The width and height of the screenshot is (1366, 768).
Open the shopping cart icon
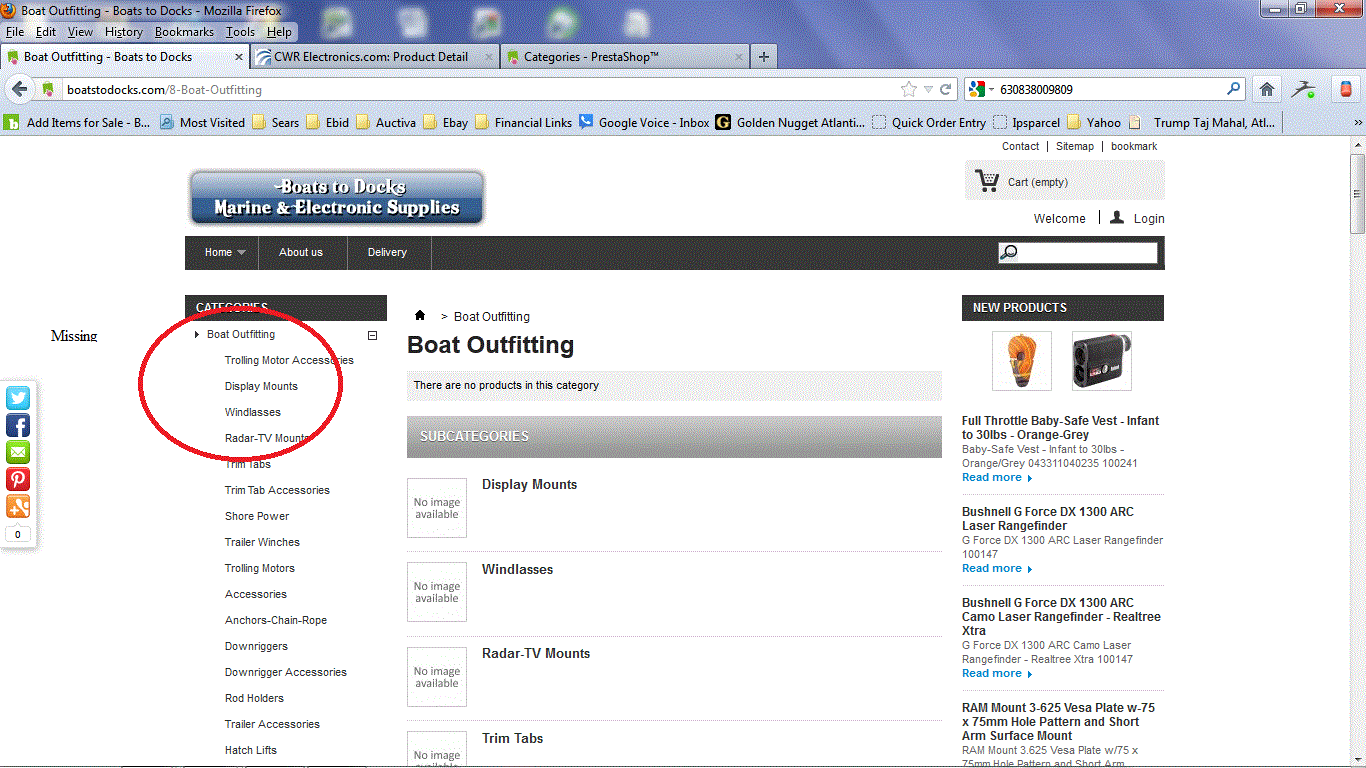[988, 181]
